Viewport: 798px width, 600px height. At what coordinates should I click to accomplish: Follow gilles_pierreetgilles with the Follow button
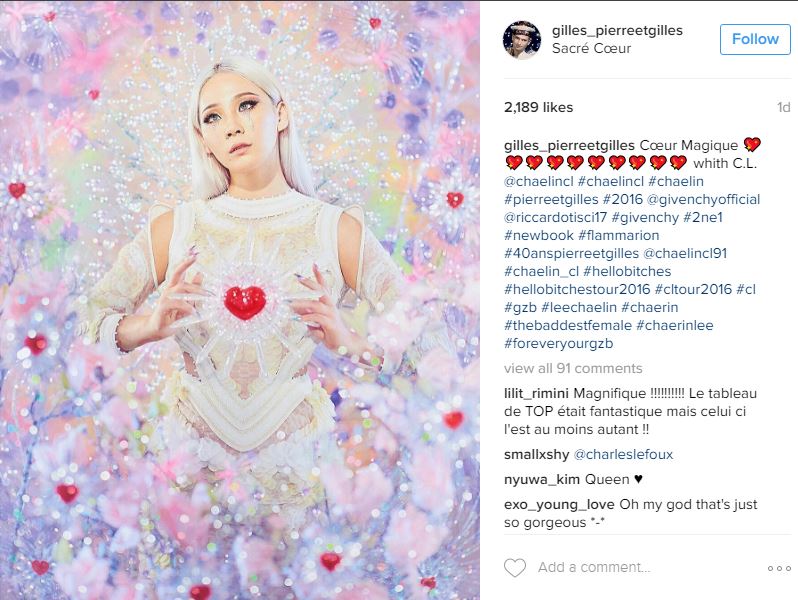tap(755, 39)
